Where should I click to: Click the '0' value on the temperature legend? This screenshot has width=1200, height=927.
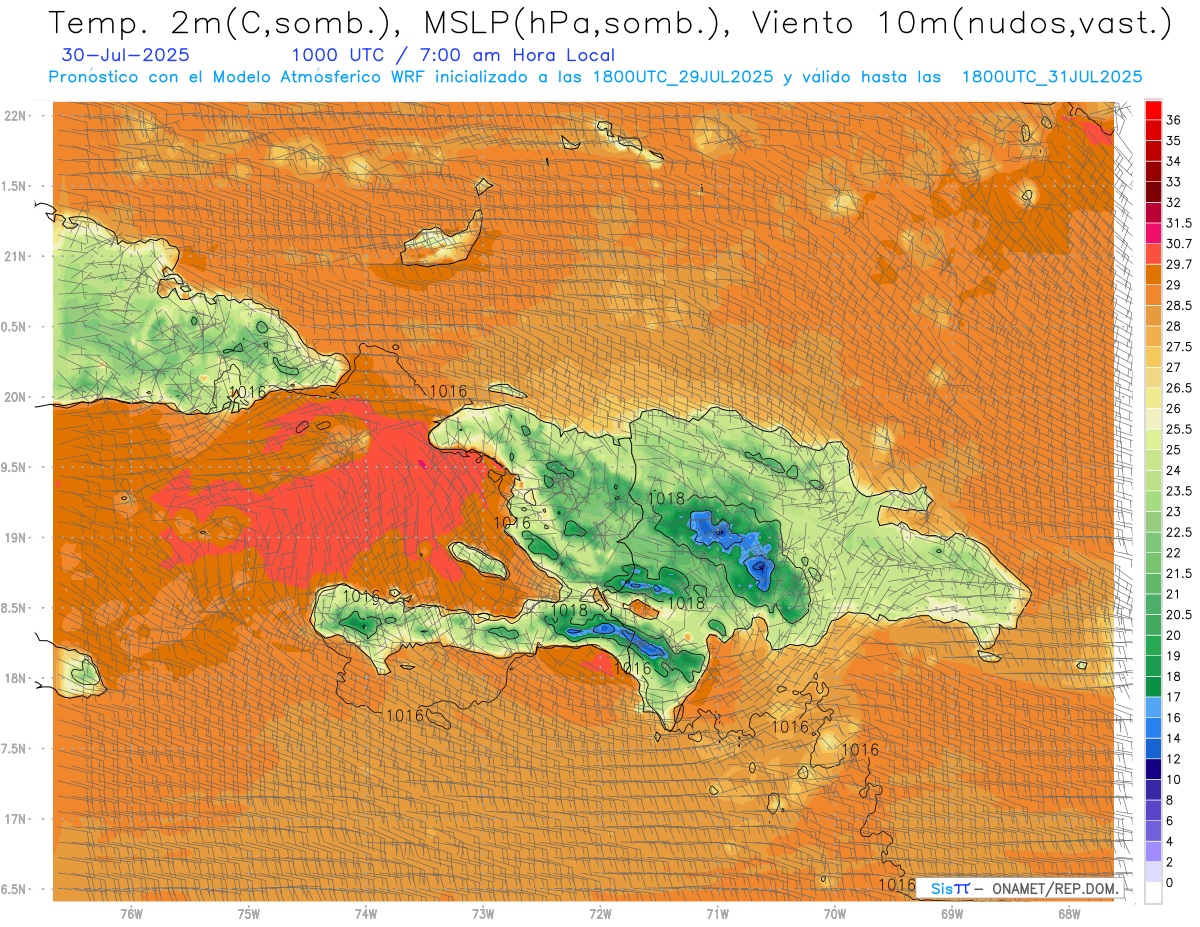pyautogui.click(x=1170, y=883)
